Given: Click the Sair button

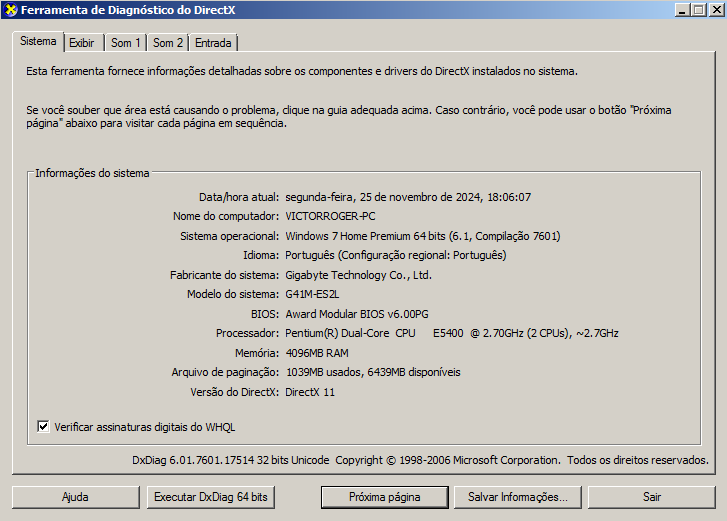Looking at the screenshot, I should point(651,497).
